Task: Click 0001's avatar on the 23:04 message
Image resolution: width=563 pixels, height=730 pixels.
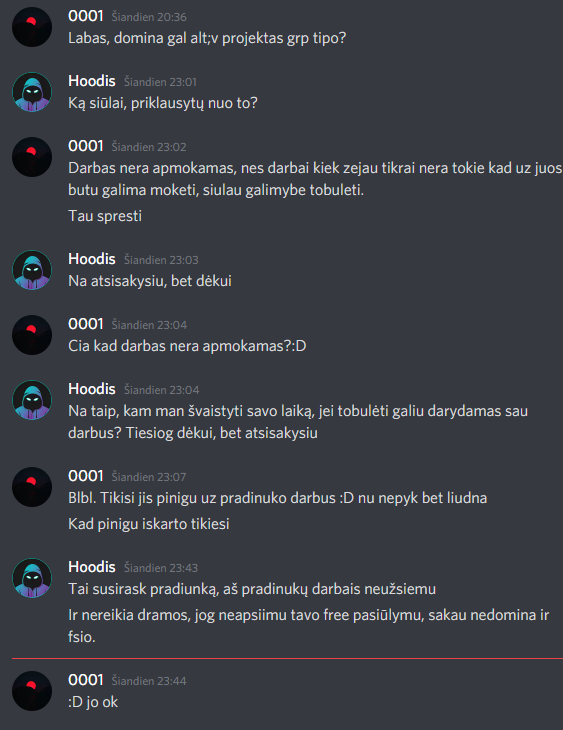Action: click(x=32, y=335)
